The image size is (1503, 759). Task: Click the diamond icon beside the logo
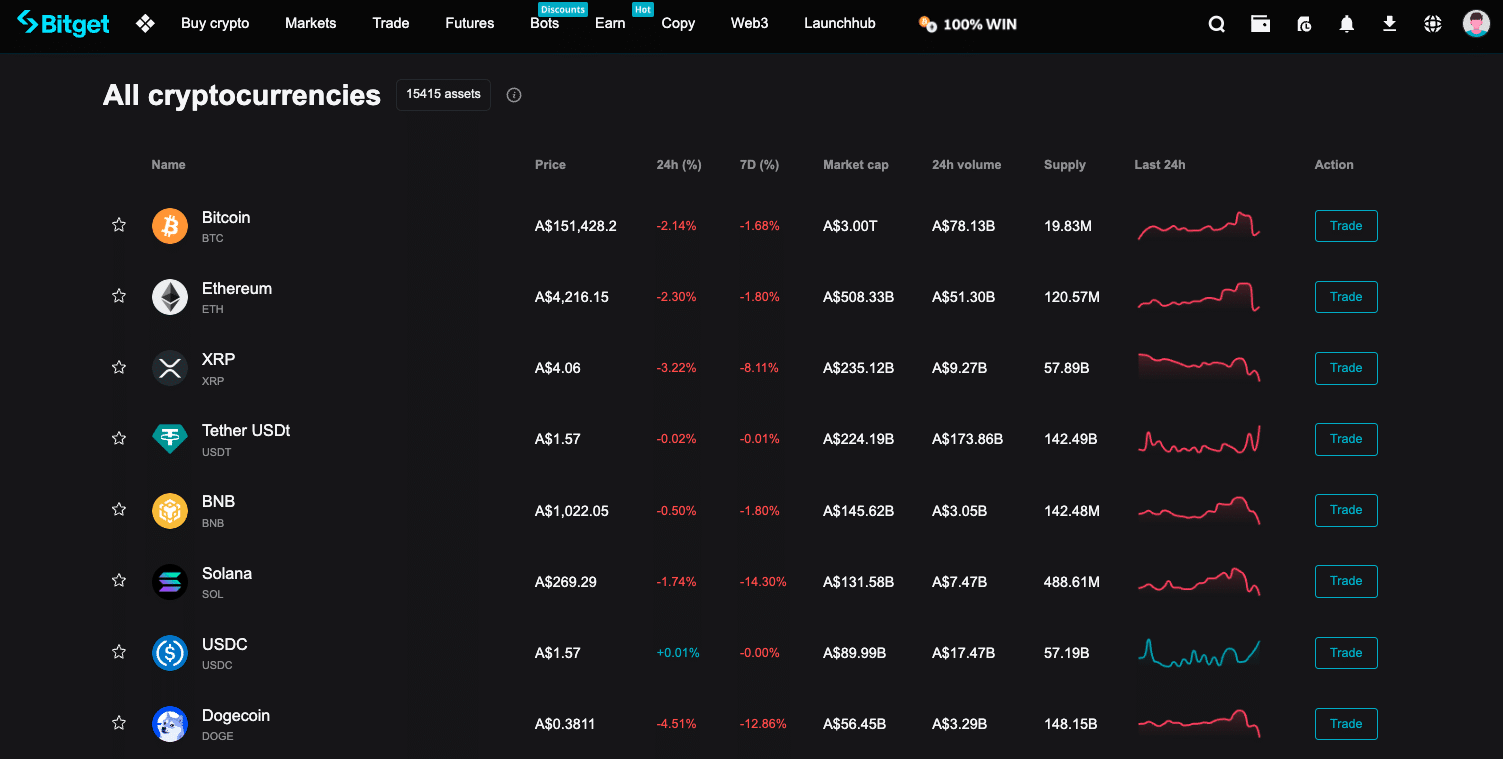tap(145, 23)
